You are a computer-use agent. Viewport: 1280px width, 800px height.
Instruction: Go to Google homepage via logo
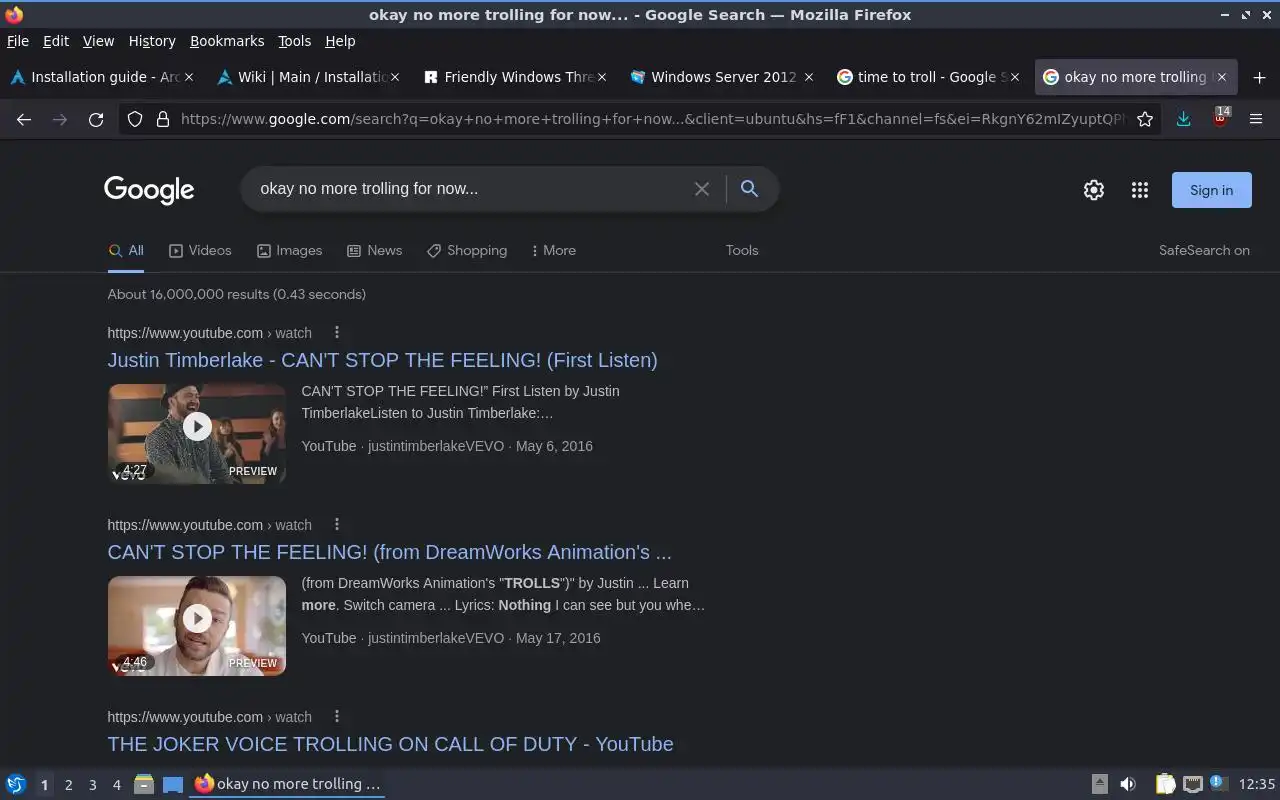pos(149,190)
